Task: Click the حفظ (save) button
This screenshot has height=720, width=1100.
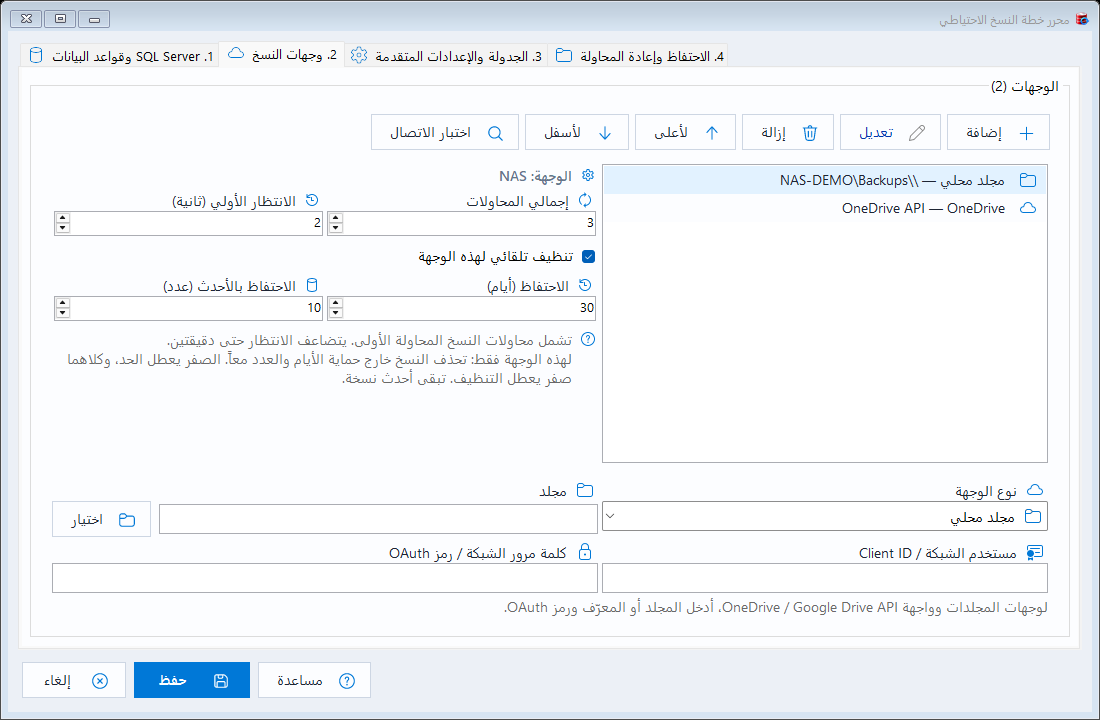Action: [192, 681]
